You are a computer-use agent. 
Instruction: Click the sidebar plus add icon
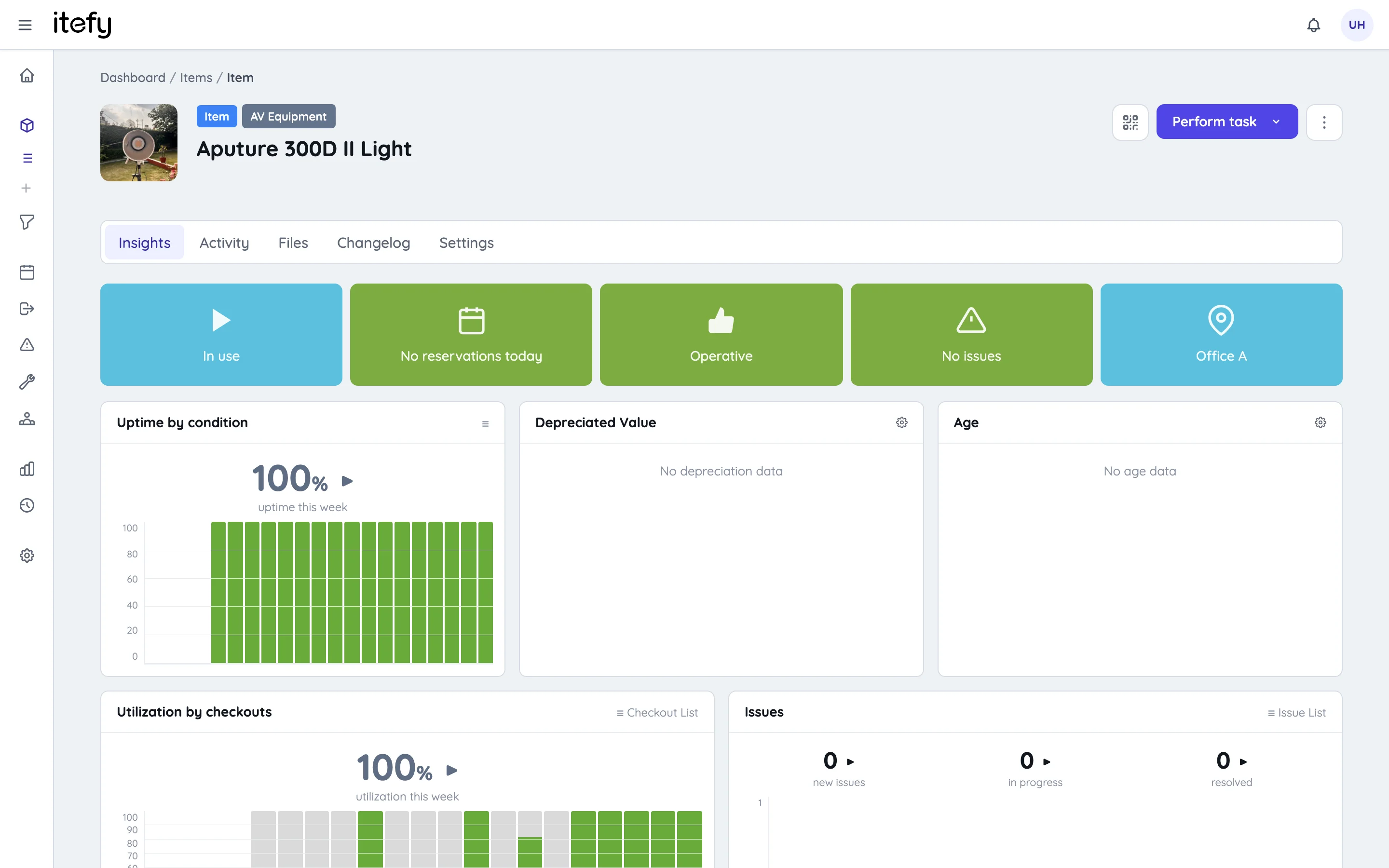pos(26,188)
